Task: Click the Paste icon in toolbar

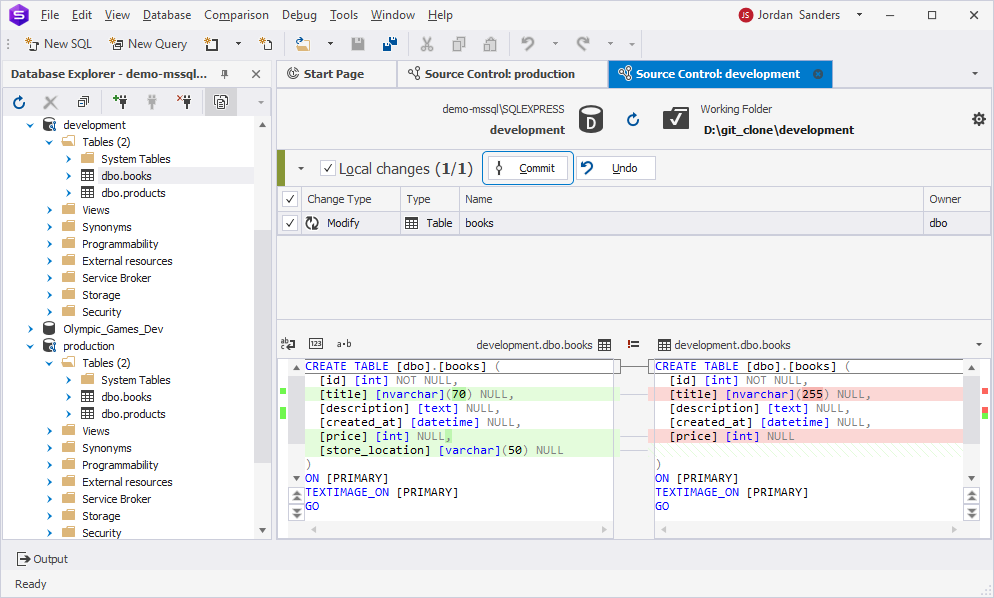Action: (x=490, y=44)
